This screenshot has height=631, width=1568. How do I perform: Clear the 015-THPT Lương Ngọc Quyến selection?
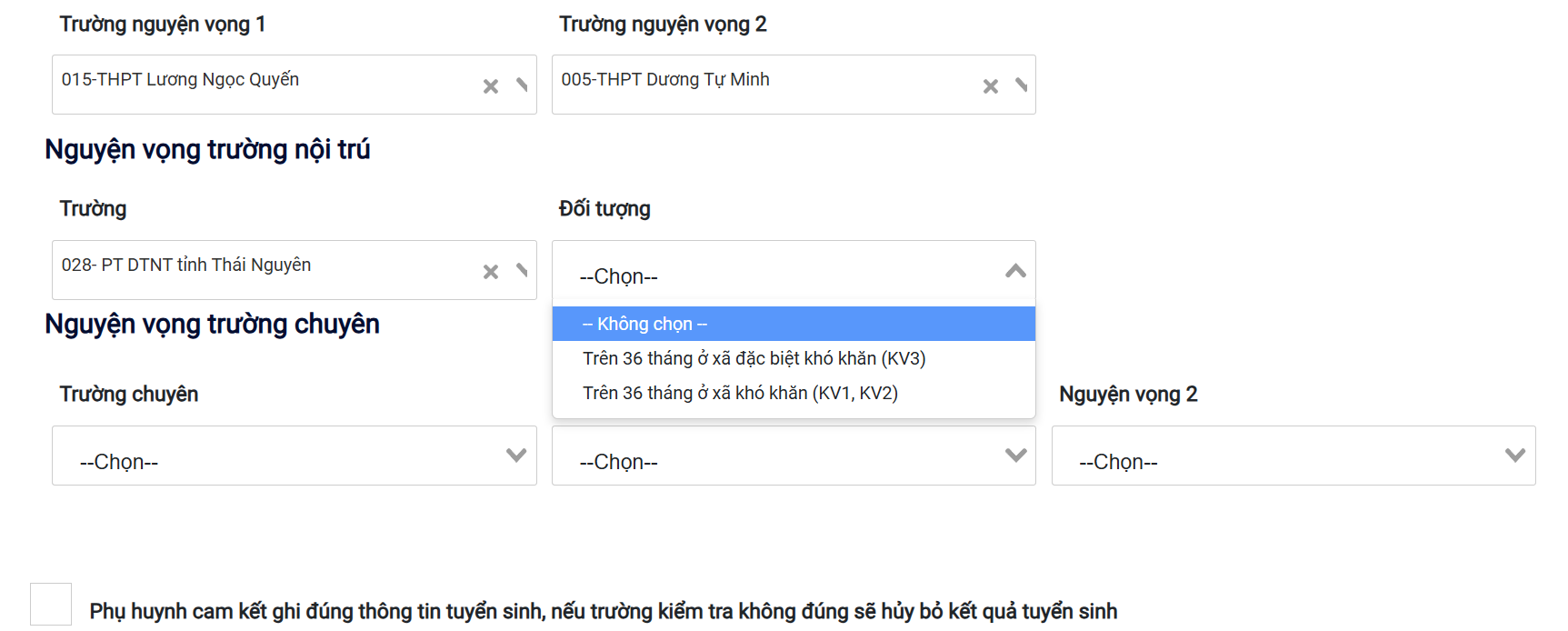[491, 86]
